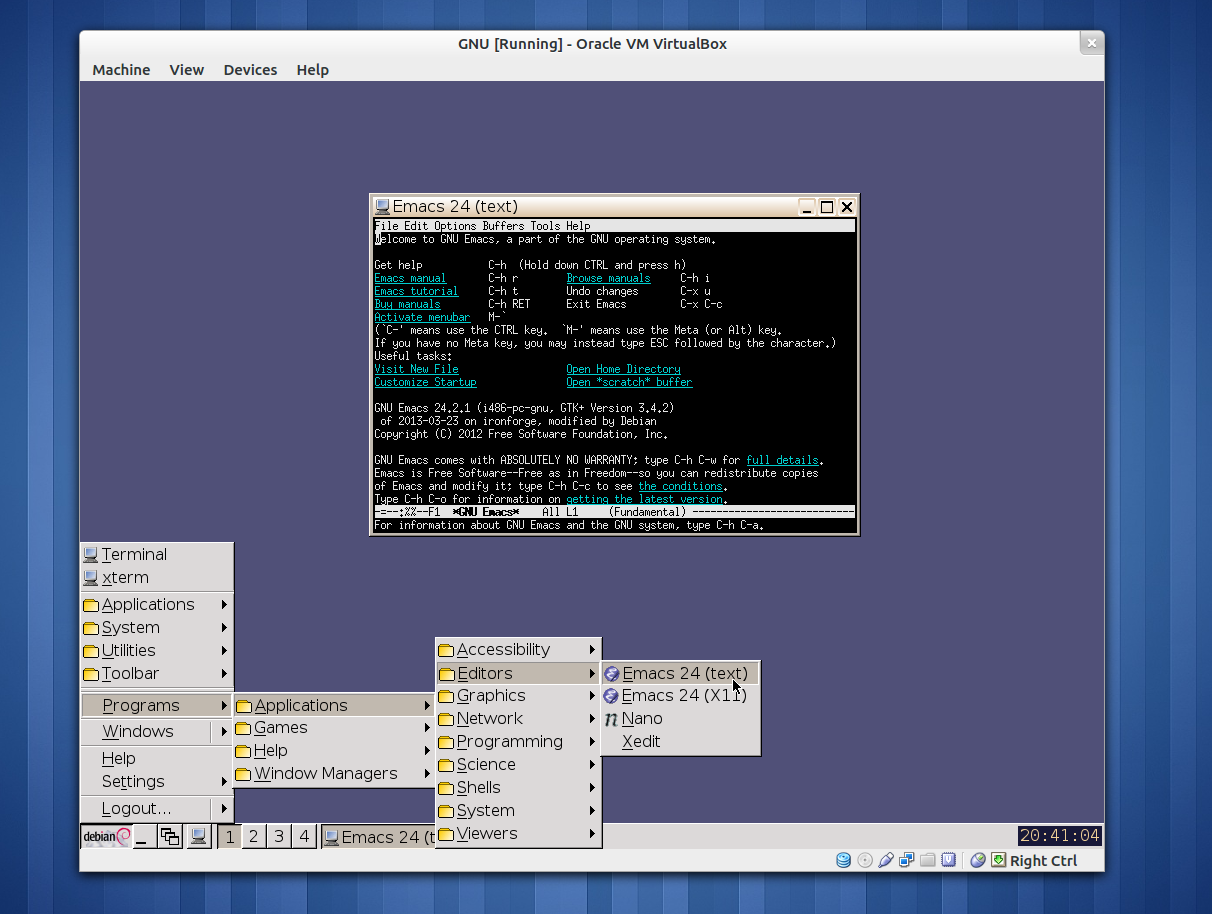1212x914 pixels.
Task: Open the debian start menu button
Action: click(x=106, y=837)
